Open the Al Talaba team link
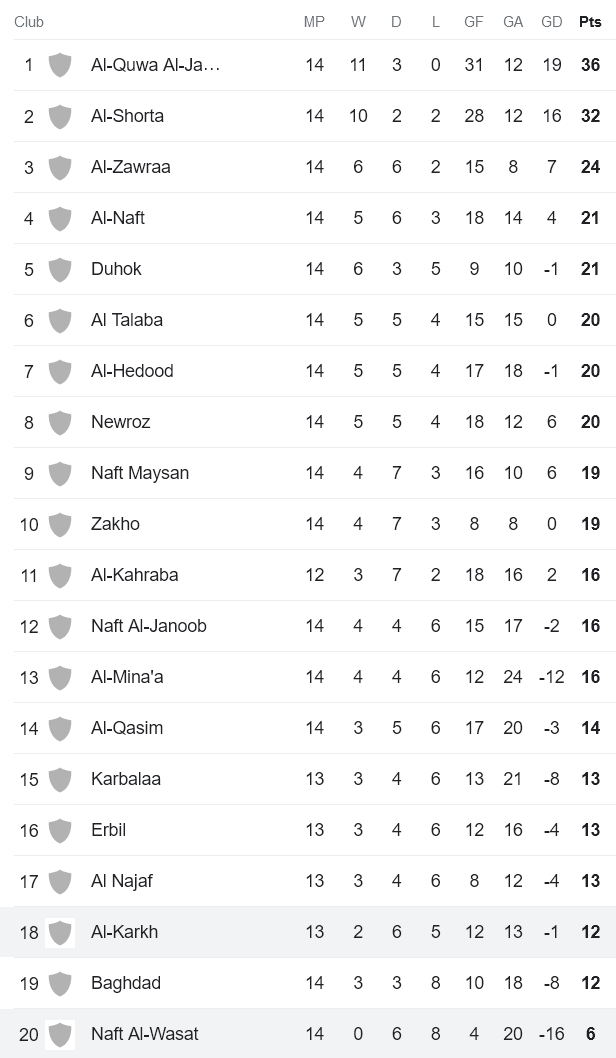Viewport: 616px width, 1058px height. (127, 320)
